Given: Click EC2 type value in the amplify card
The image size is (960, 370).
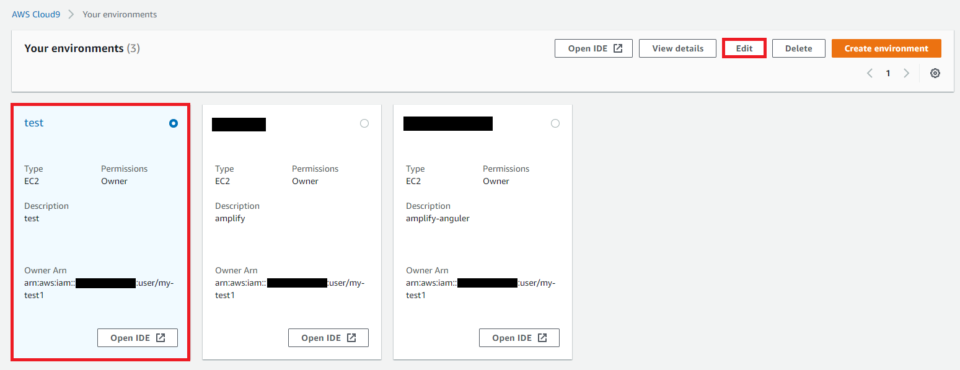Looking at the screenshot, I should click(222, 181).
